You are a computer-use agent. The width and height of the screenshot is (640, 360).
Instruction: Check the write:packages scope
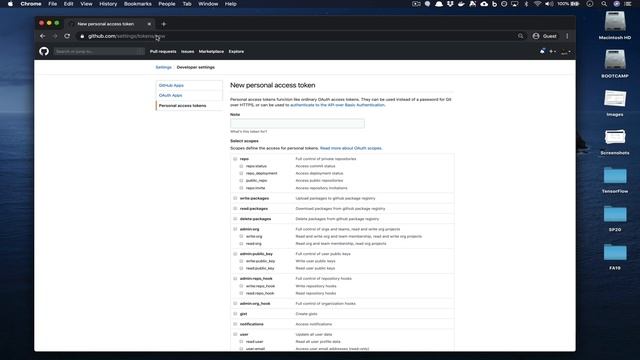pos(235,198)
